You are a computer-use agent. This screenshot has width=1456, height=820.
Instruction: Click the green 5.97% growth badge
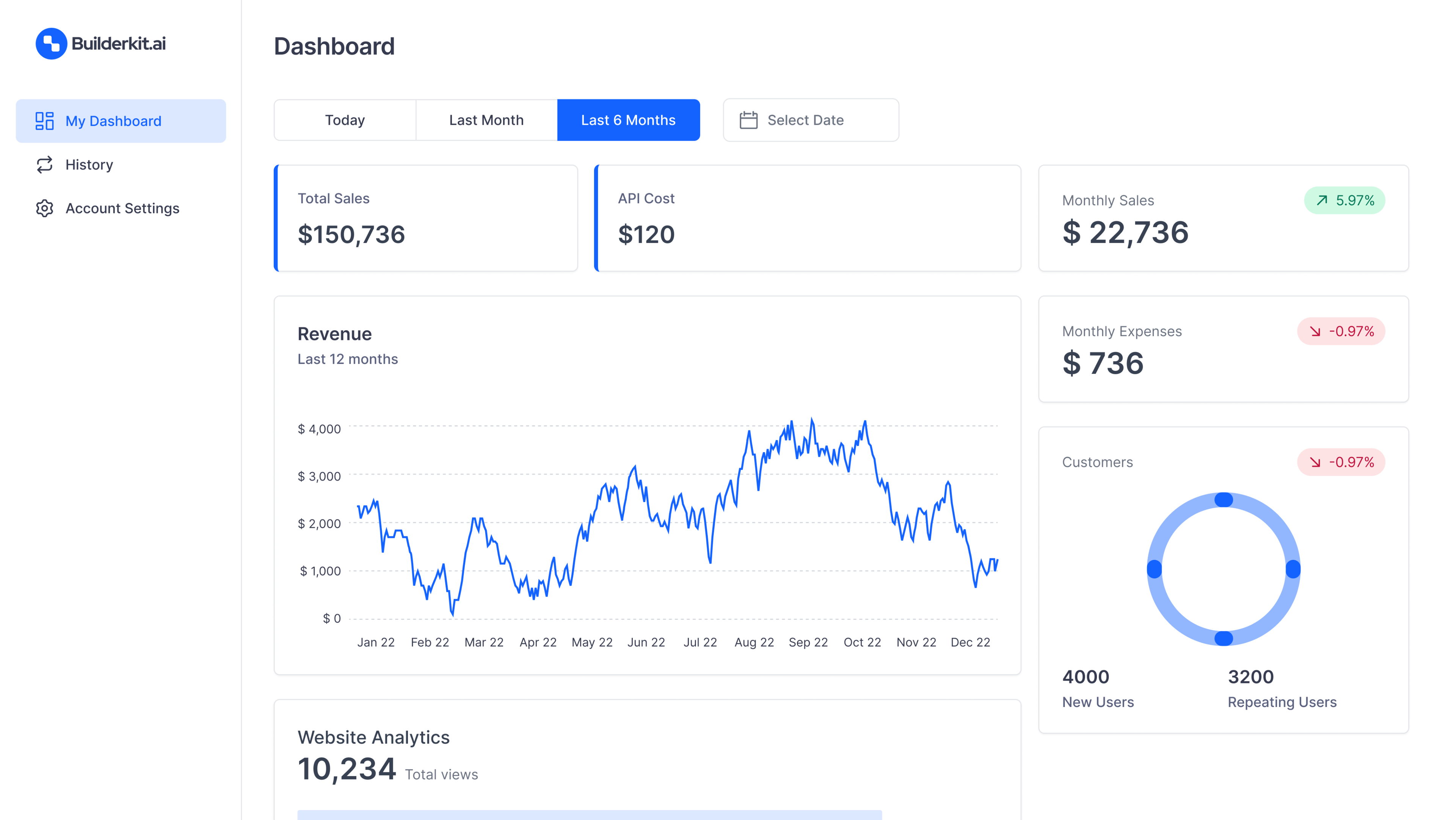pyautogui.click(x=1345, y=200)
